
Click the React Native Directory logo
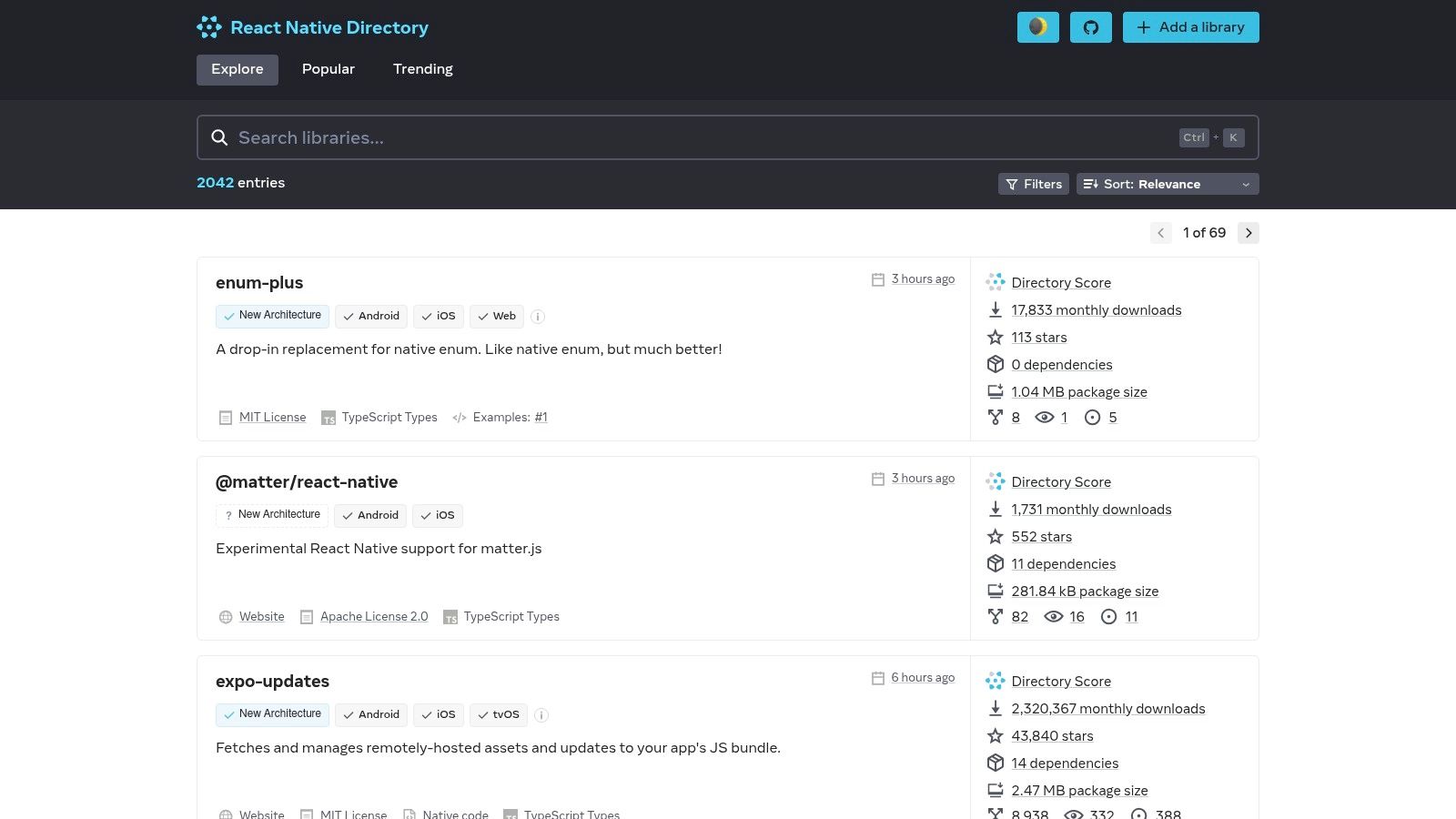(x=208, y=27)
